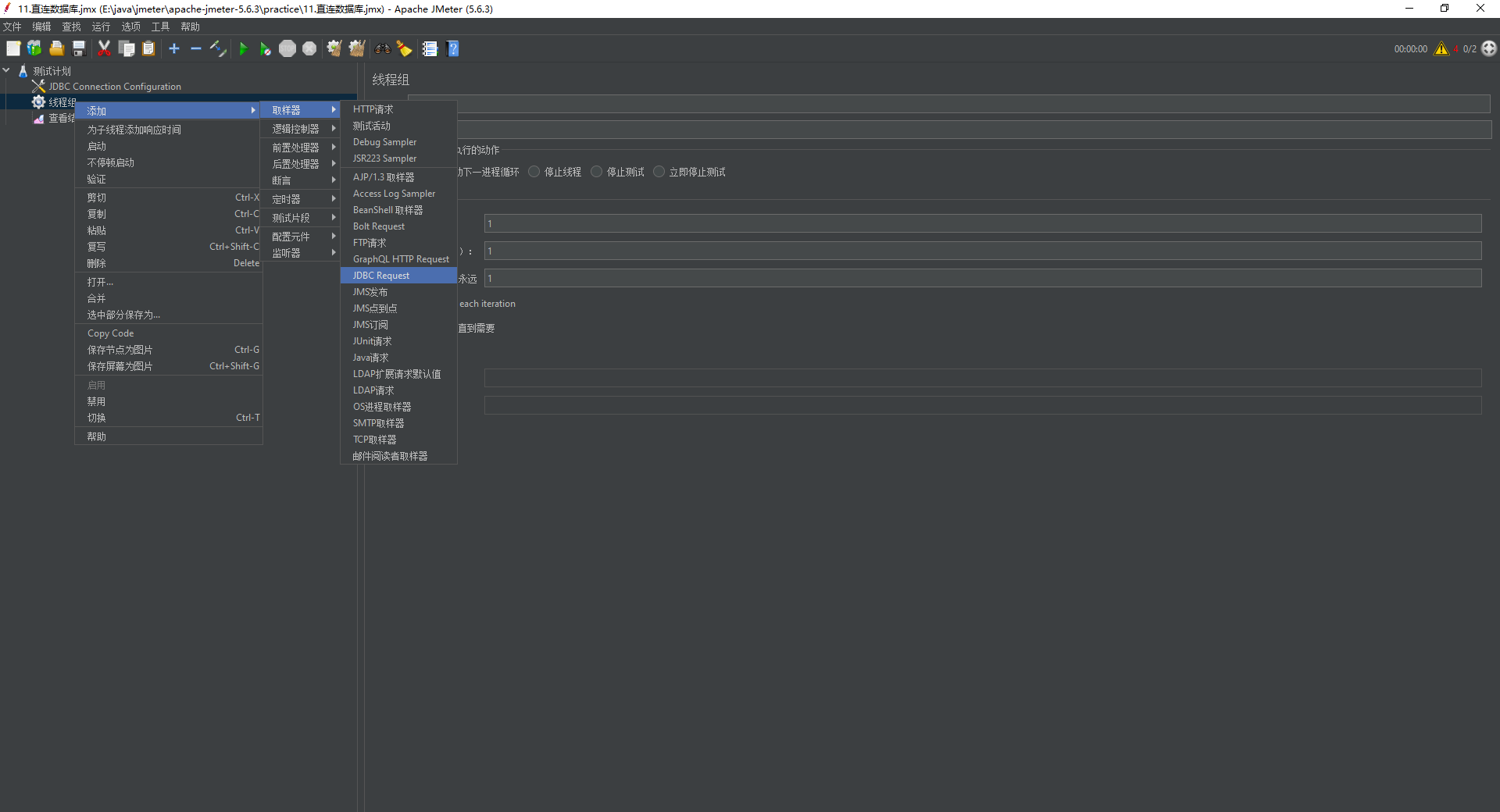Choose OS进程取样器 from sampler list
Viewport: 1500px width, 812px height.
398,407
